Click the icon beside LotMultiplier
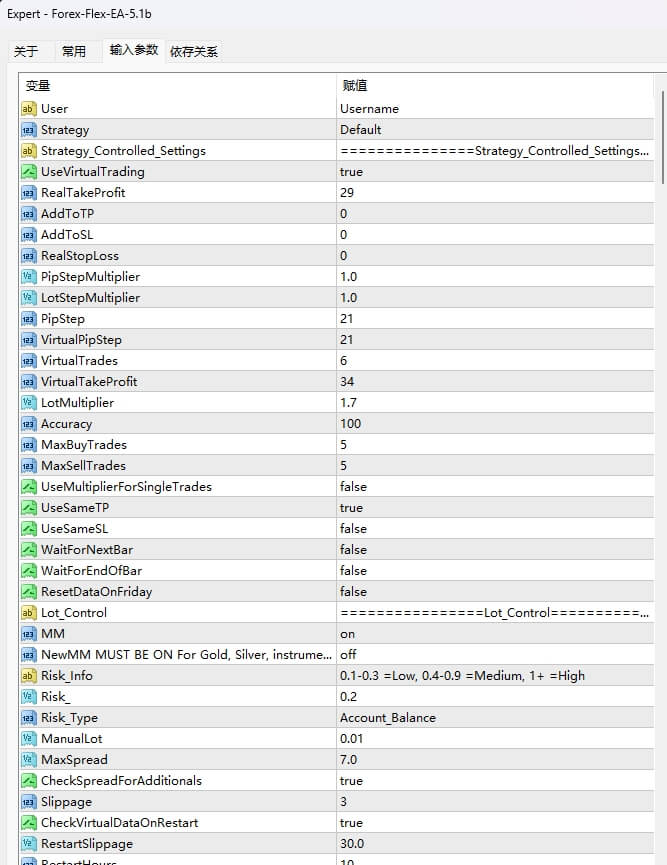The height and width of the screenshot is (865, 667). (x=29, y=403)
